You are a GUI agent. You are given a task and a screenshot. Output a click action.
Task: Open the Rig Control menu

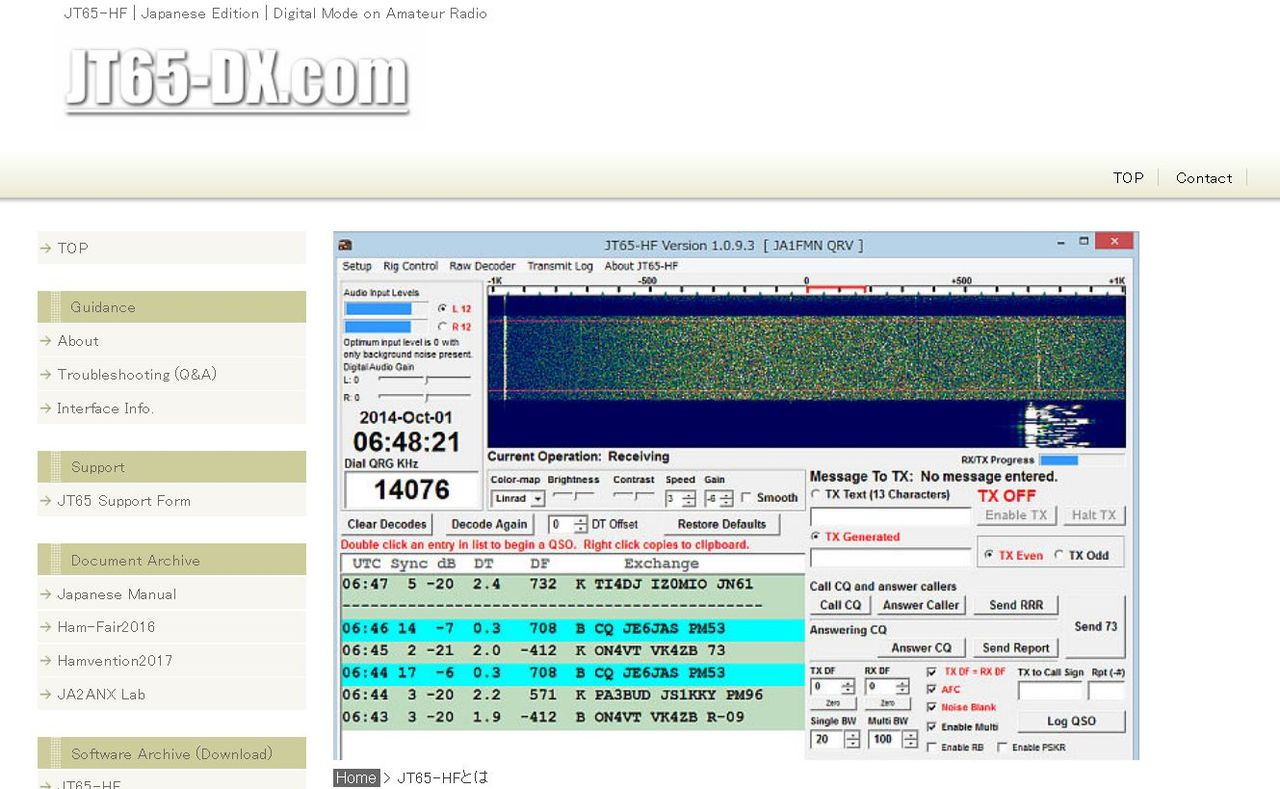click(410, 266)
